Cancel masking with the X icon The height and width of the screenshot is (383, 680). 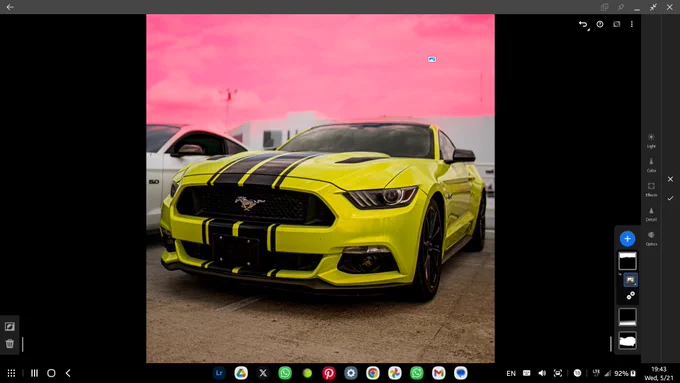point(670,179)
